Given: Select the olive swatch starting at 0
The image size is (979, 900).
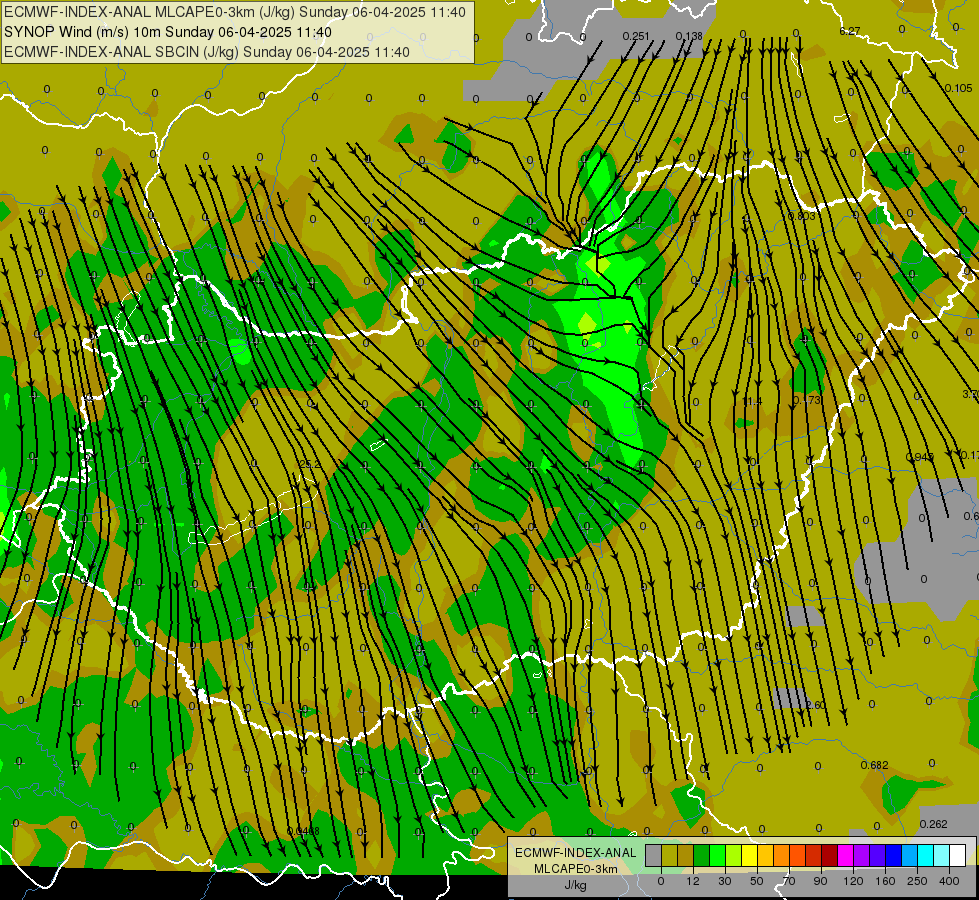Looking at the screenshot, I should (x=669, y=856).
